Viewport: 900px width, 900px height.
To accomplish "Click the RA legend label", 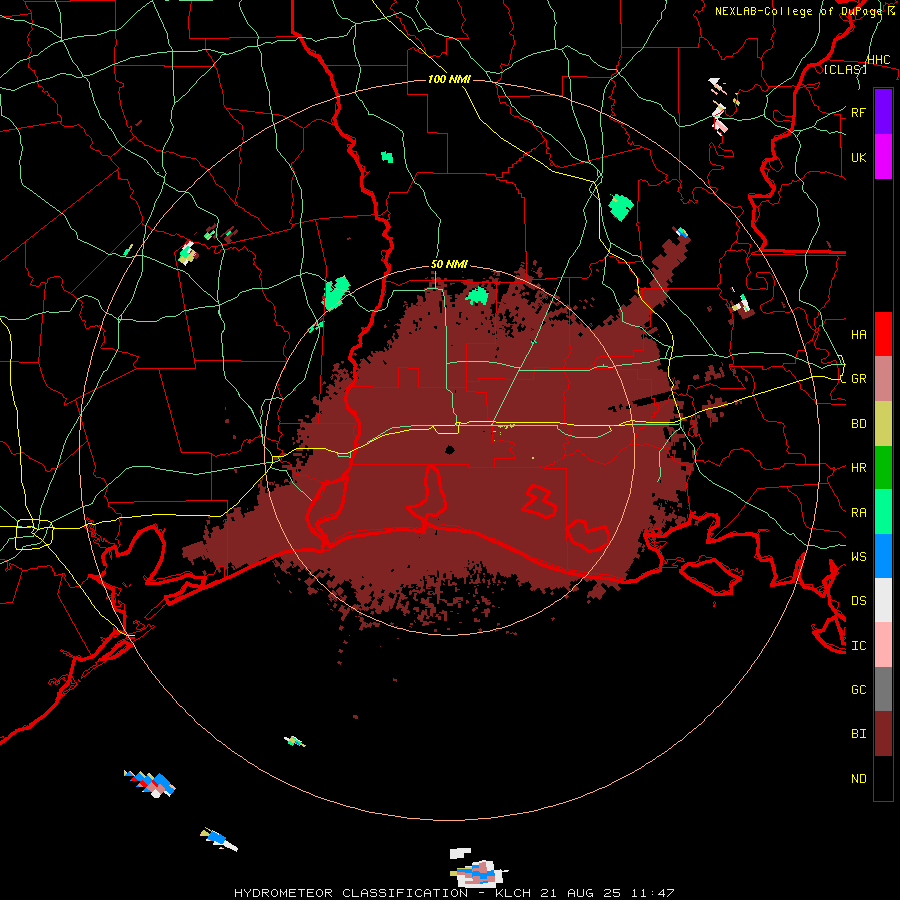I will pos(858,513).
